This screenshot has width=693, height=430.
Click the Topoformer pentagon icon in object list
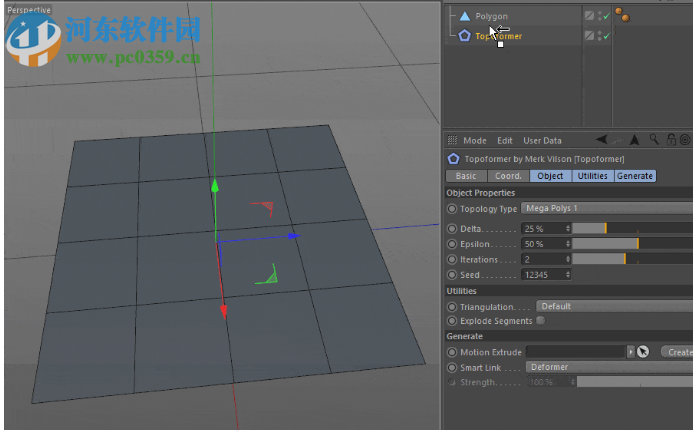pos(464,36)
